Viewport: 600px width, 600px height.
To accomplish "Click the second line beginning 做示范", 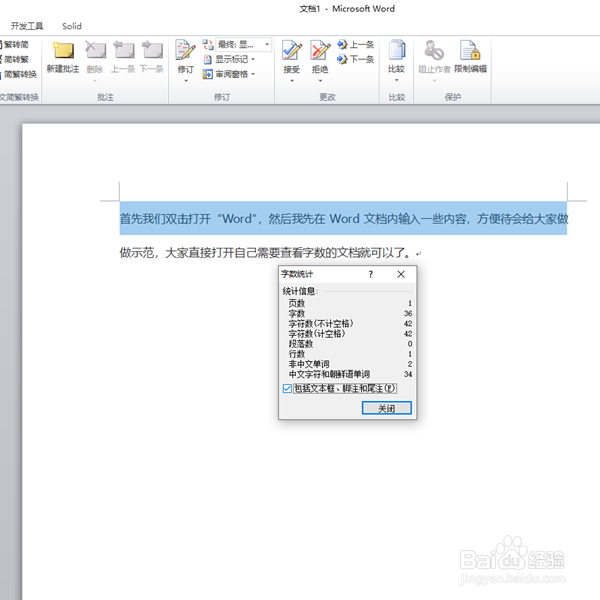I will click(270, 253).
